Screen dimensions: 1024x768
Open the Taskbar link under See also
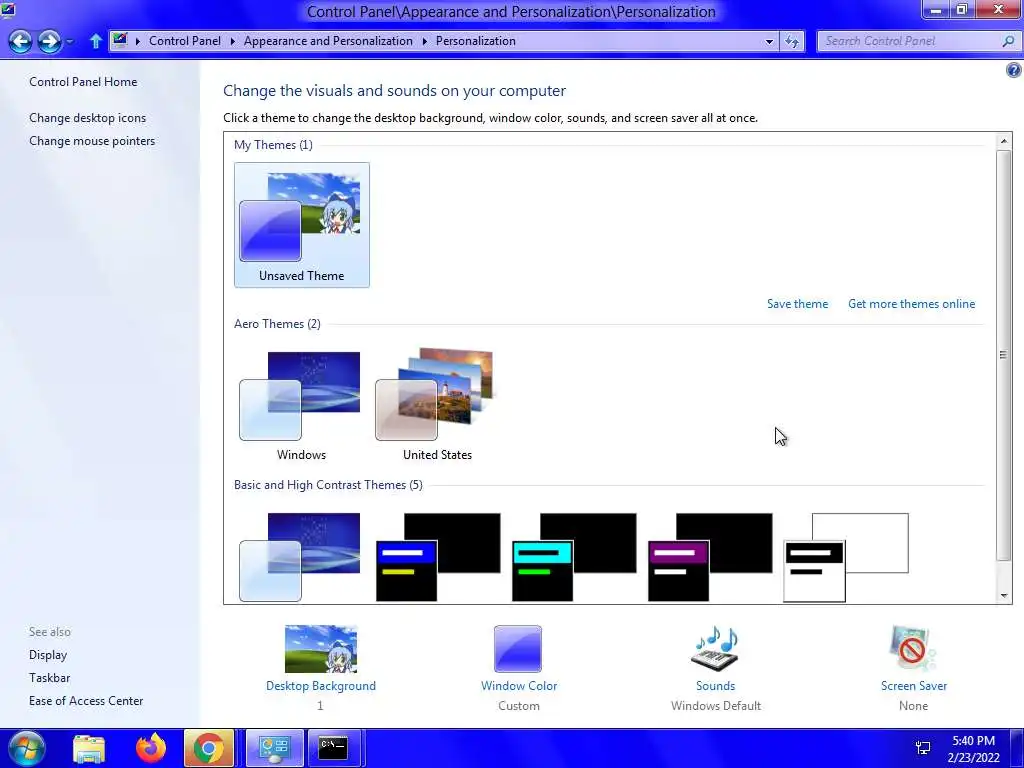pos(50,677)
